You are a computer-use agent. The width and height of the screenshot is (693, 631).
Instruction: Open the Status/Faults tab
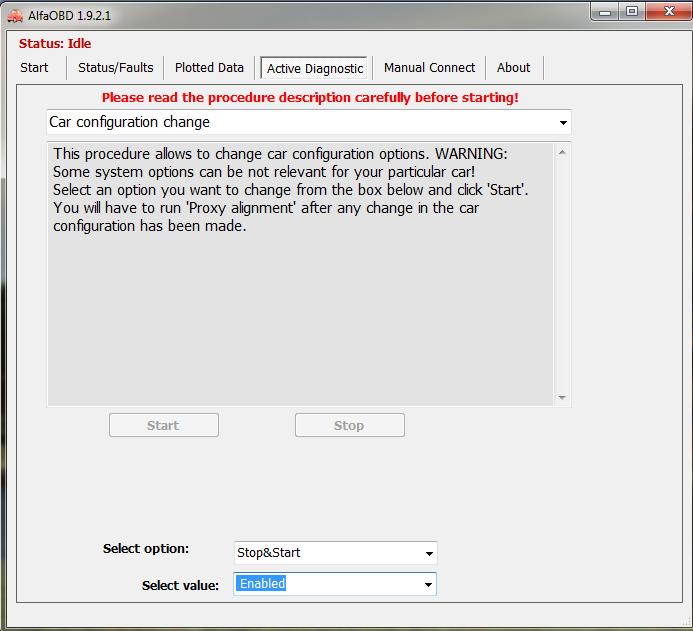(x=115, y=68)
